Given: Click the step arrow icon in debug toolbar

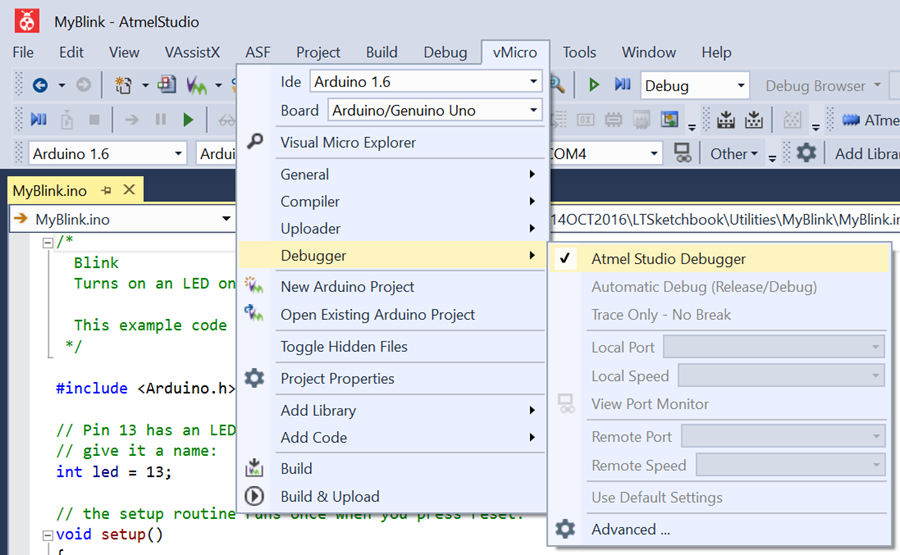Looking at the screenshot, I should point(132,119).
